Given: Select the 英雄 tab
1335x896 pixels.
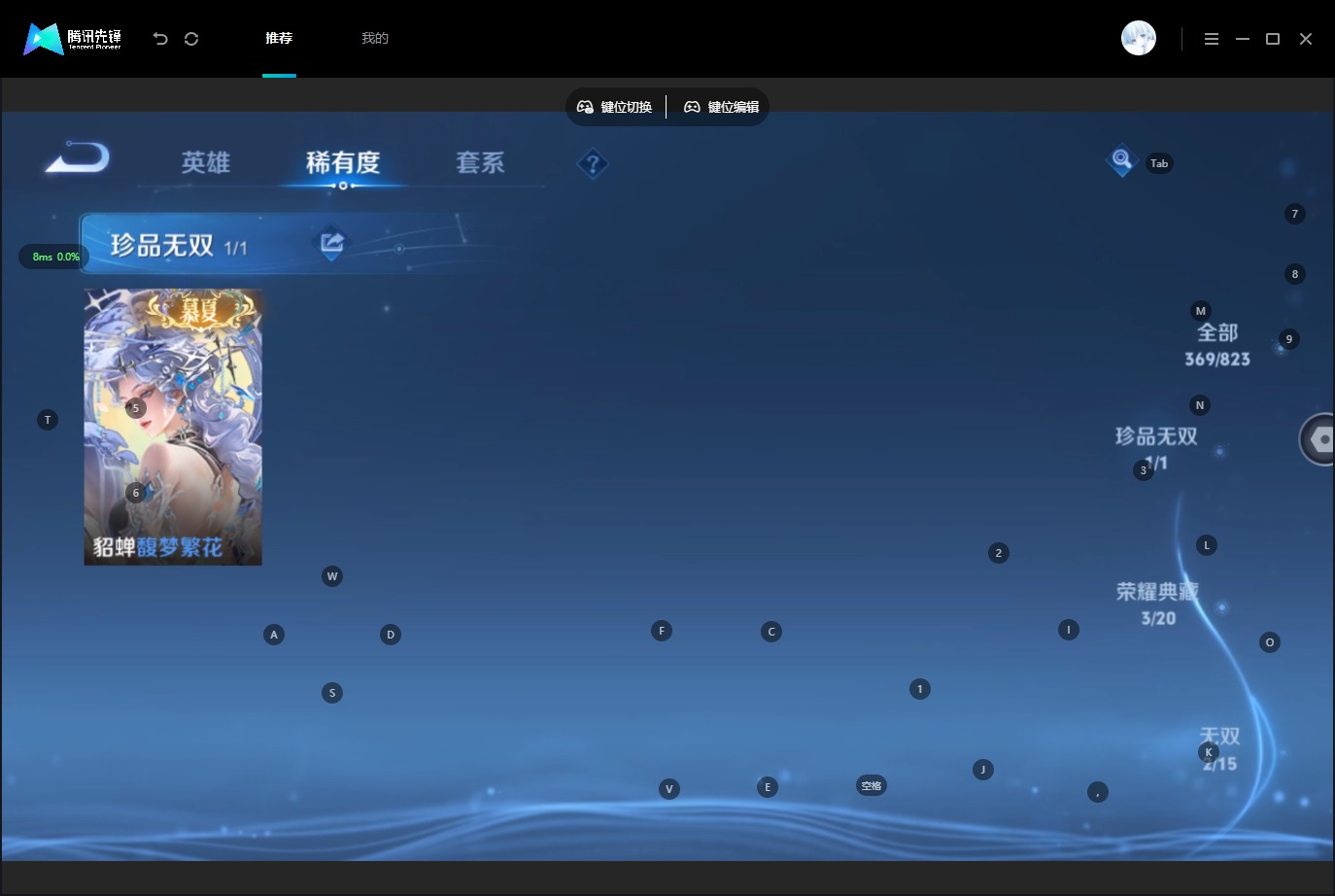Looking at the screenshot, I should [x=206, y=162].
